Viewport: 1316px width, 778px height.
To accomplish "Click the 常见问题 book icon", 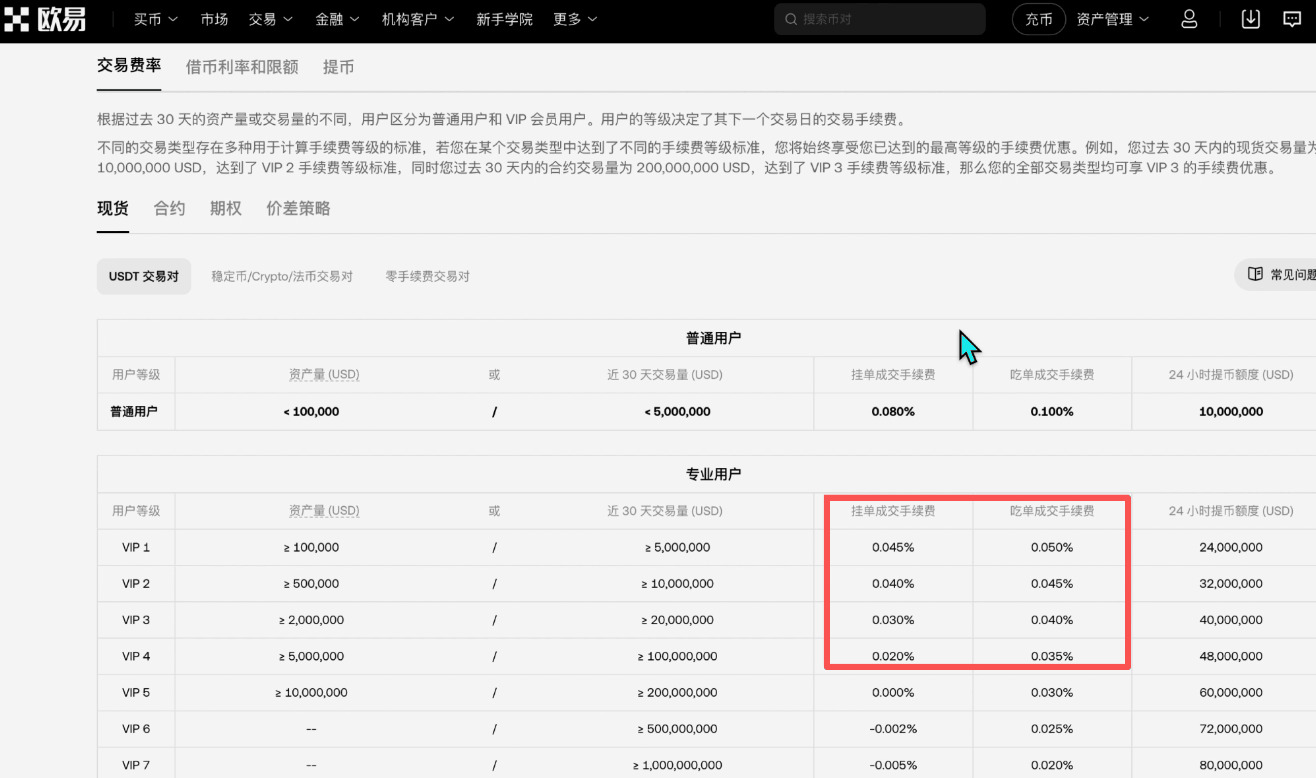I will point(1255,273).
